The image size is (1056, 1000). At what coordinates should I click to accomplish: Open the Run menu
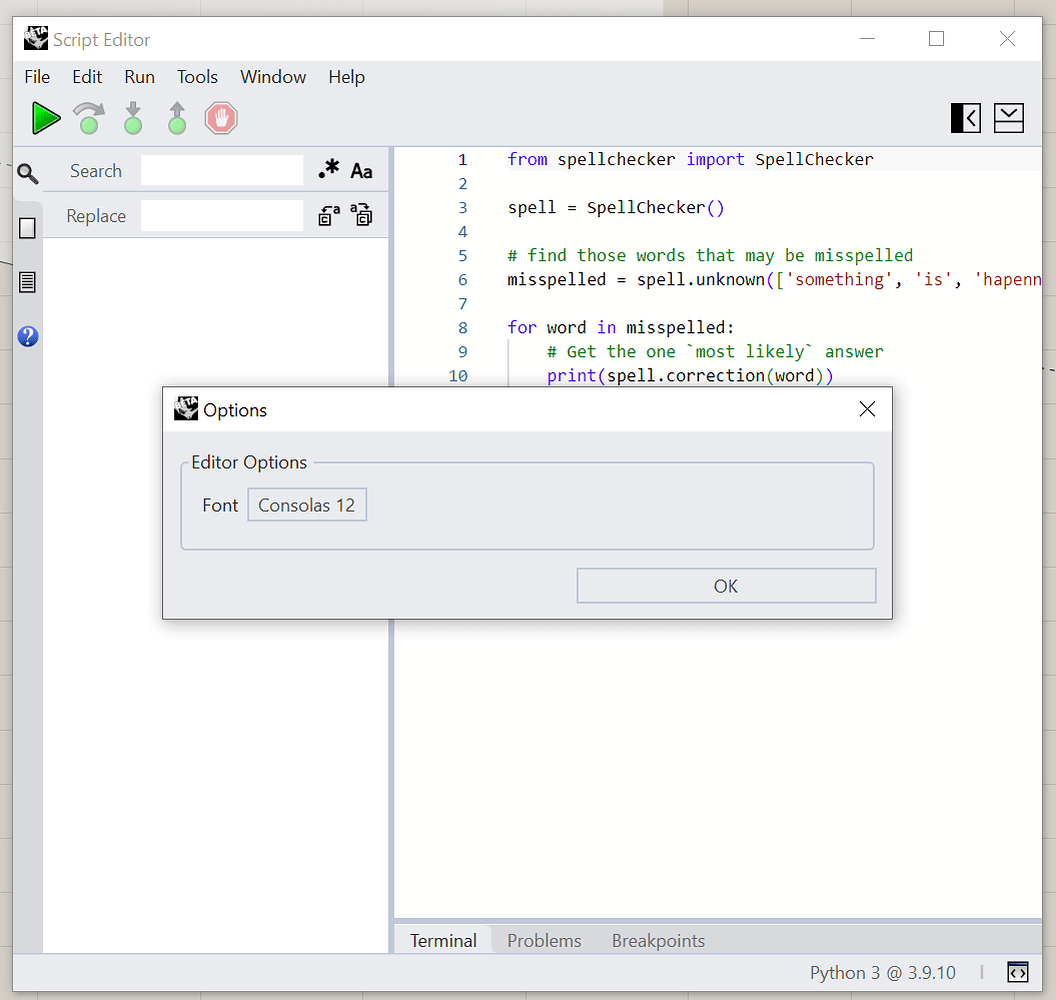(x=139, y=77)
